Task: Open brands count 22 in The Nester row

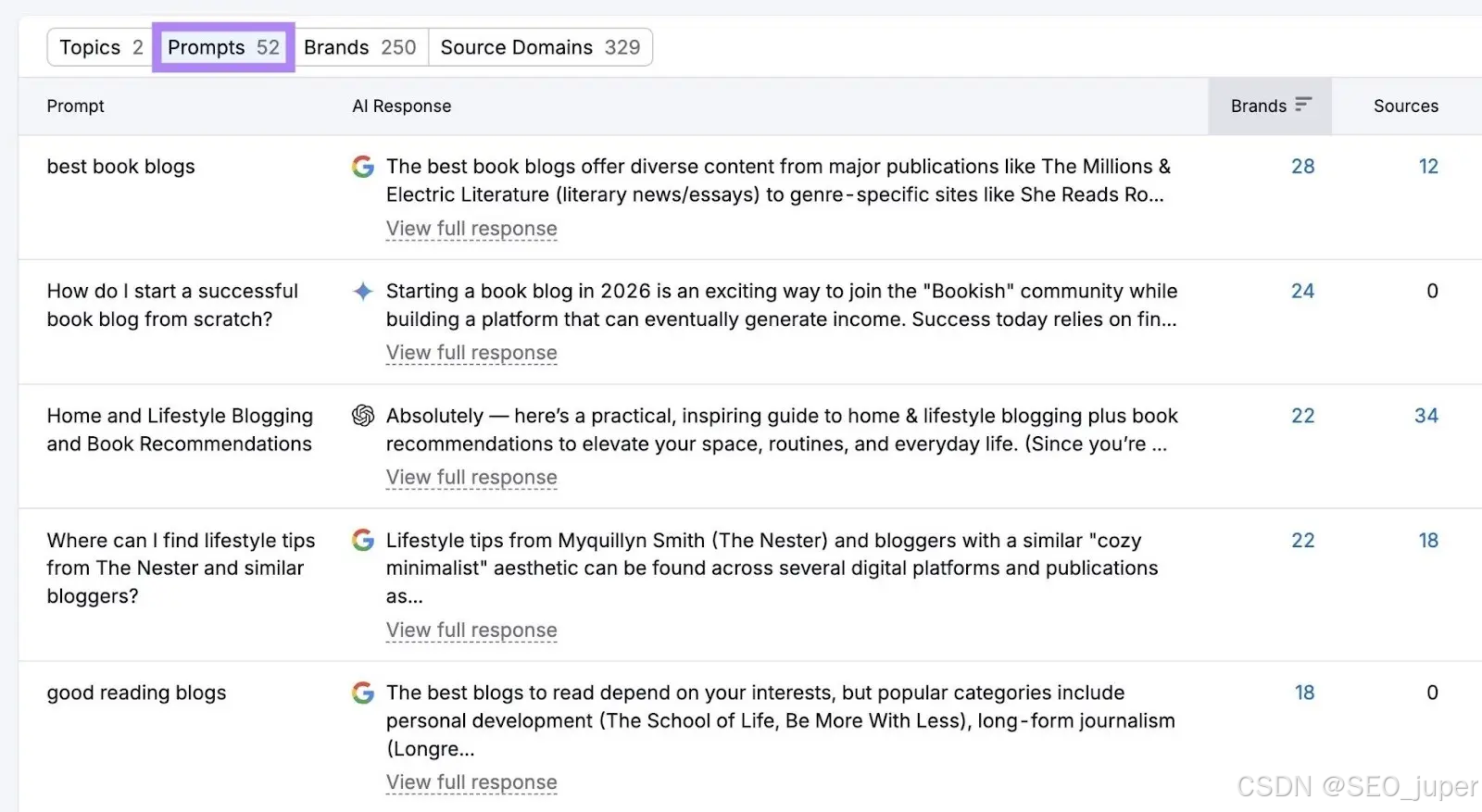Action: pos(1303,541)
